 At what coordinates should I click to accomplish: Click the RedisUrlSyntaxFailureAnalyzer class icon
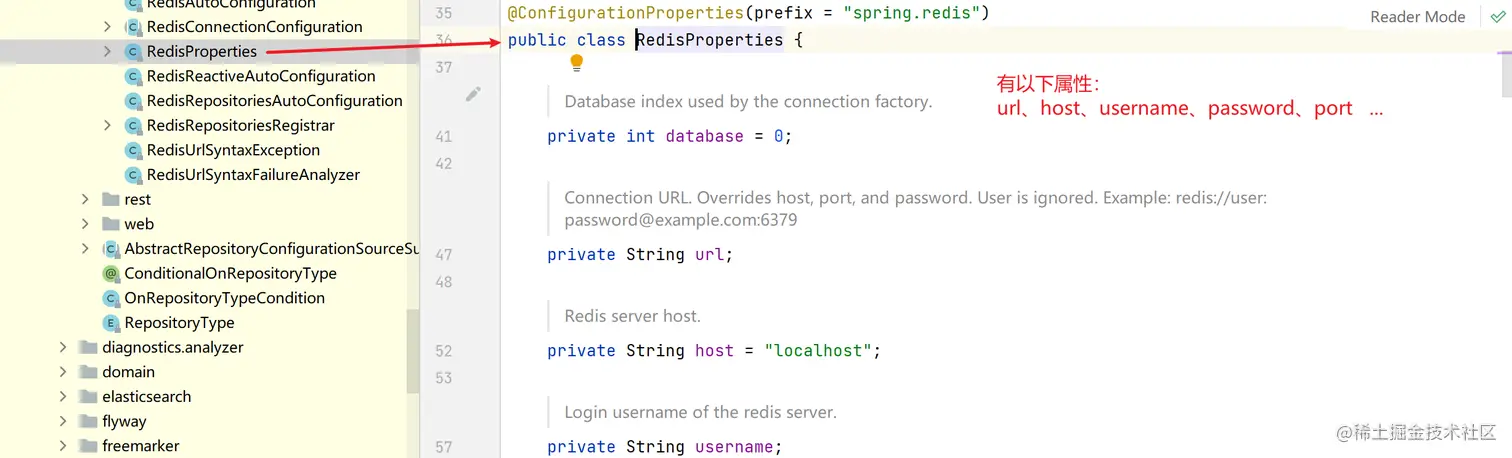(x=132, y=175)
